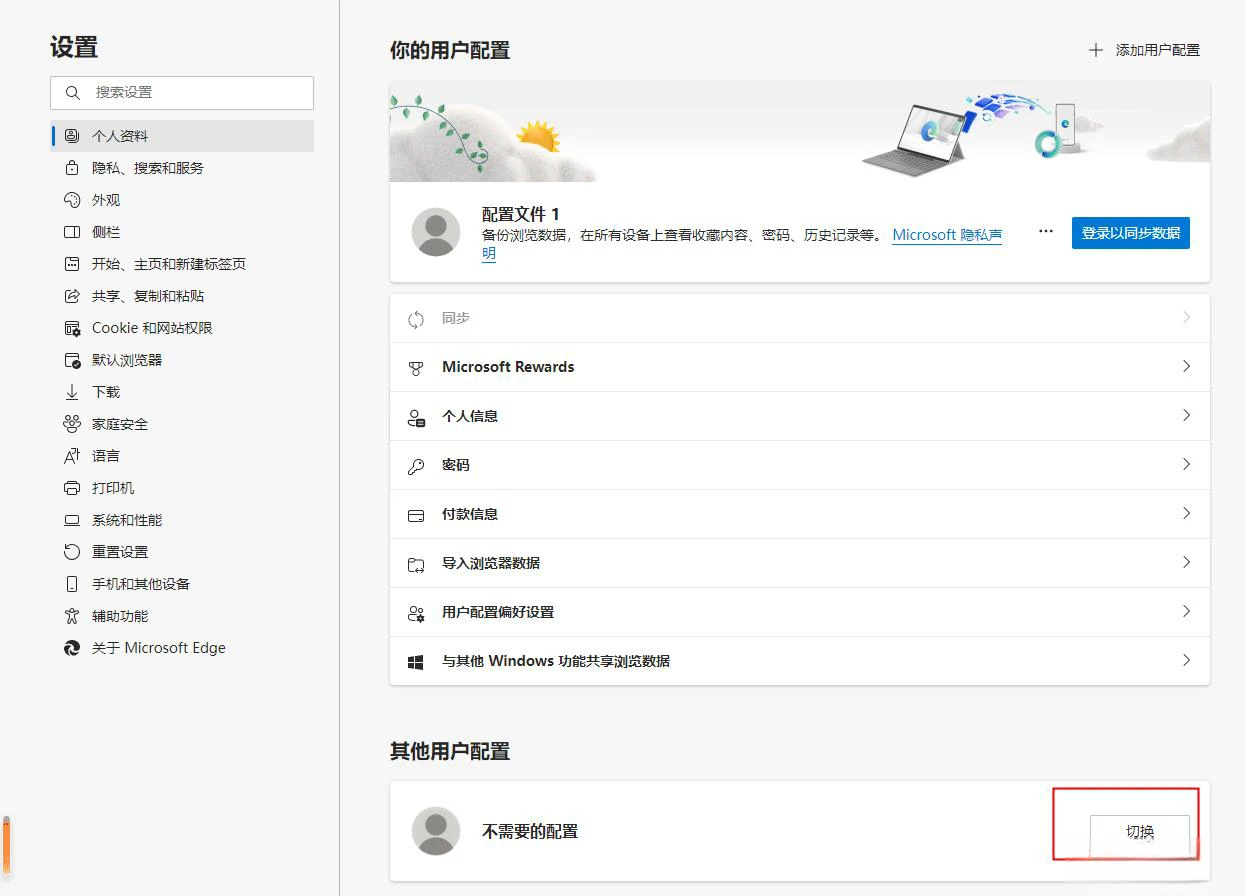Viewport: 1245px width, 896px height.
Task: Click the trophy icon for Microsoft Rewards
Action: click(x=416, y=368)
